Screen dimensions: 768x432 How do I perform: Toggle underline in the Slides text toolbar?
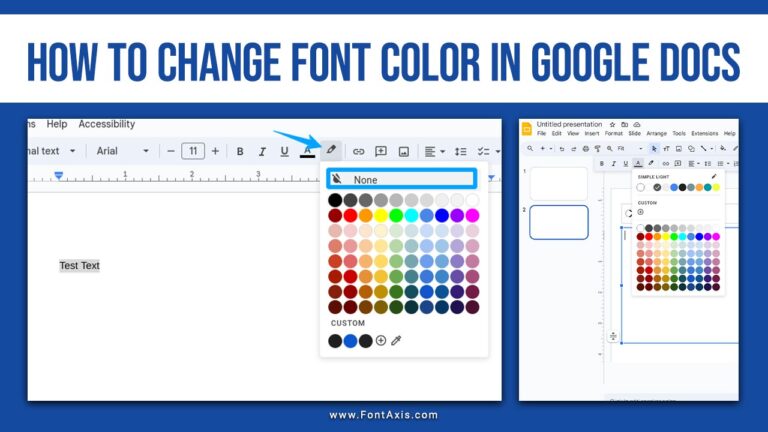(626, 164)
